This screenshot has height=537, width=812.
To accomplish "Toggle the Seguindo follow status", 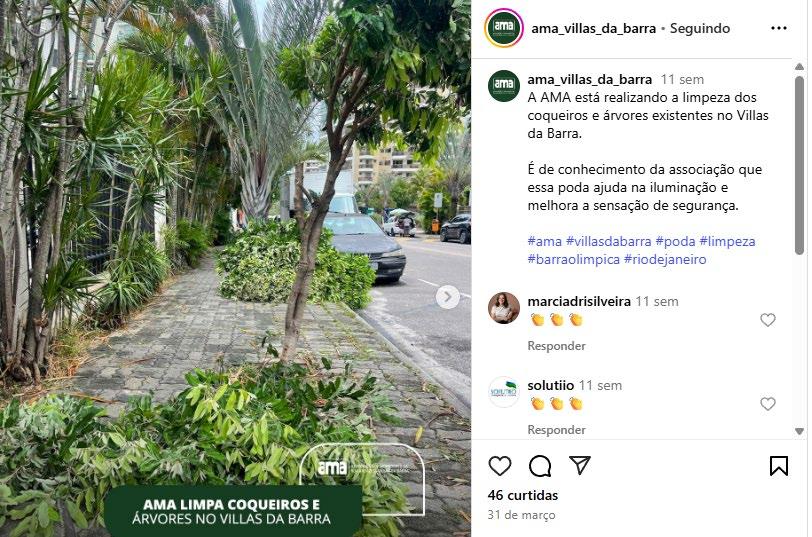I will [x=700, y=28].
